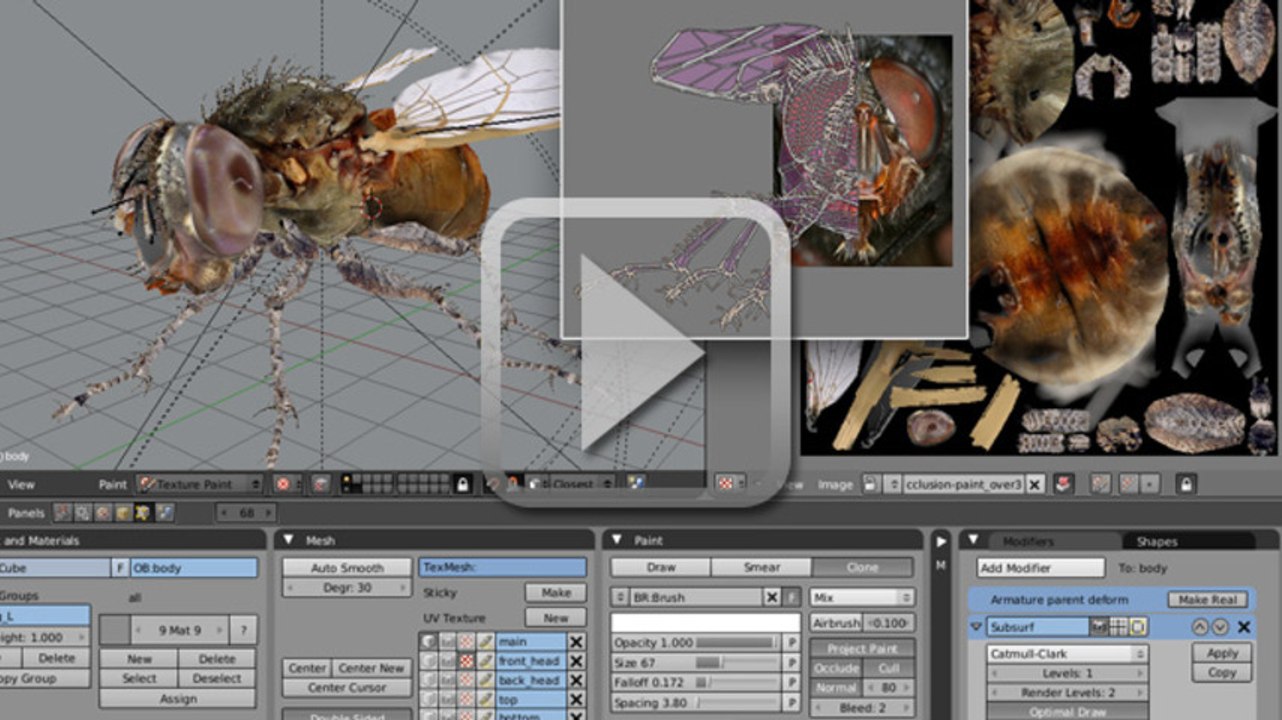The height and width of the screenshot is (720, 1282).
Task: Move Subsurf modifier up with arrow icon
Action: pos(1201,627)
